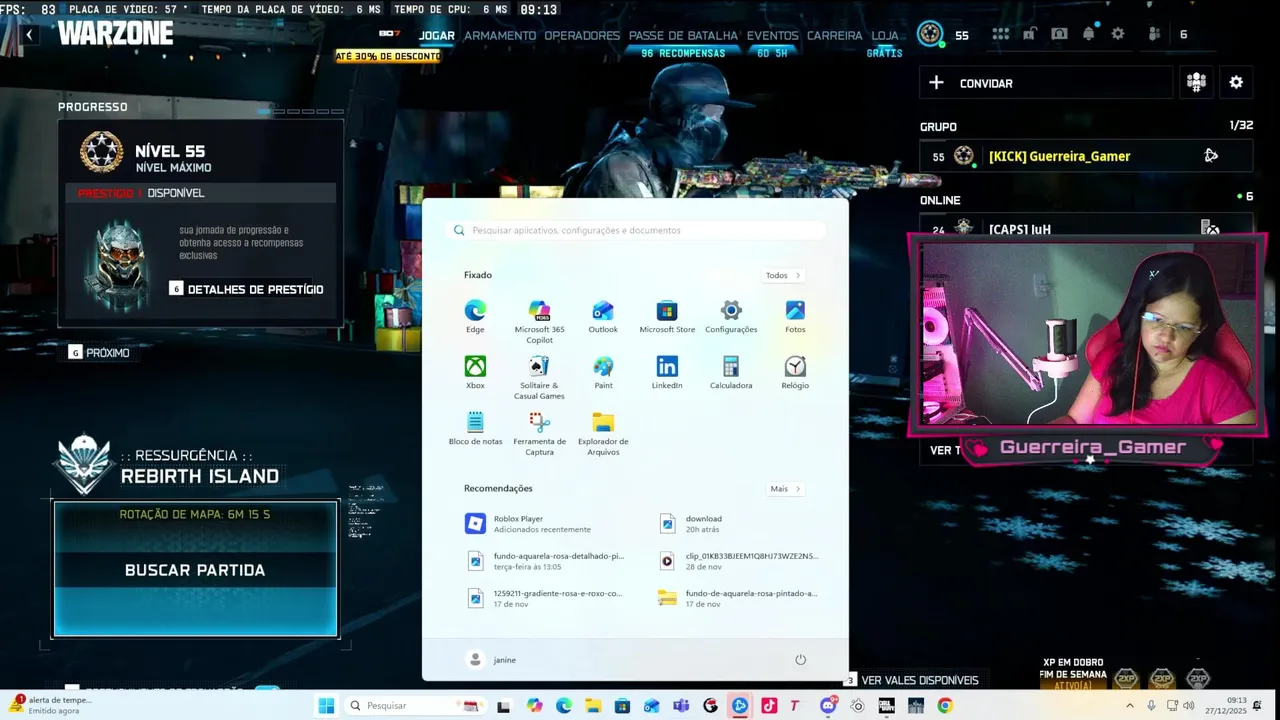Viewport: 1280px width, 720px height.
Task: Open Explorador de Arquivos pinned app
Action: 603,433
